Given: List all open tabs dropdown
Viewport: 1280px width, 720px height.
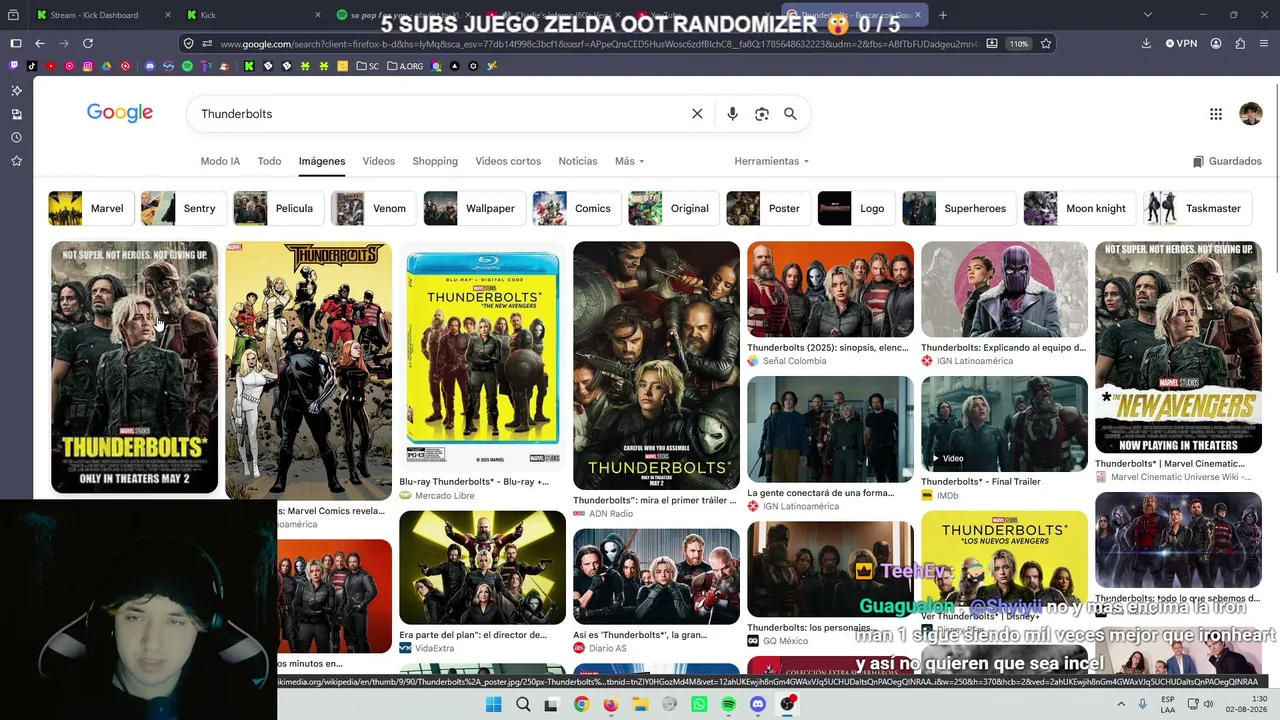Looking at the screenshot, I should point(1147,15).
